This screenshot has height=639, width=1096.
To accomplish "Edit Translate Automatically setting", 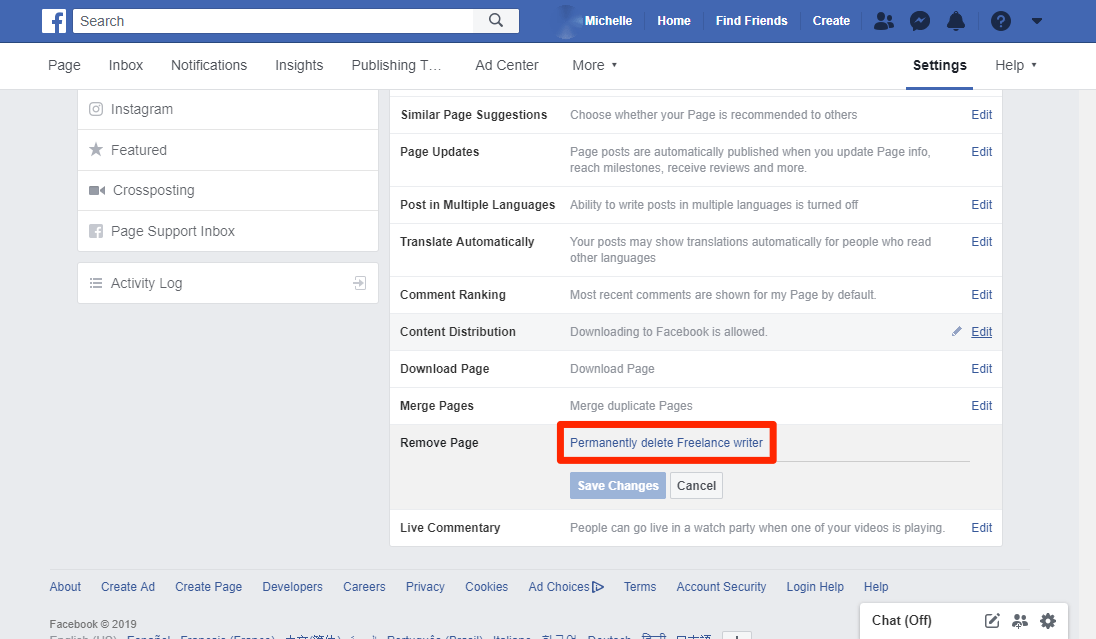I will (981, 242).
